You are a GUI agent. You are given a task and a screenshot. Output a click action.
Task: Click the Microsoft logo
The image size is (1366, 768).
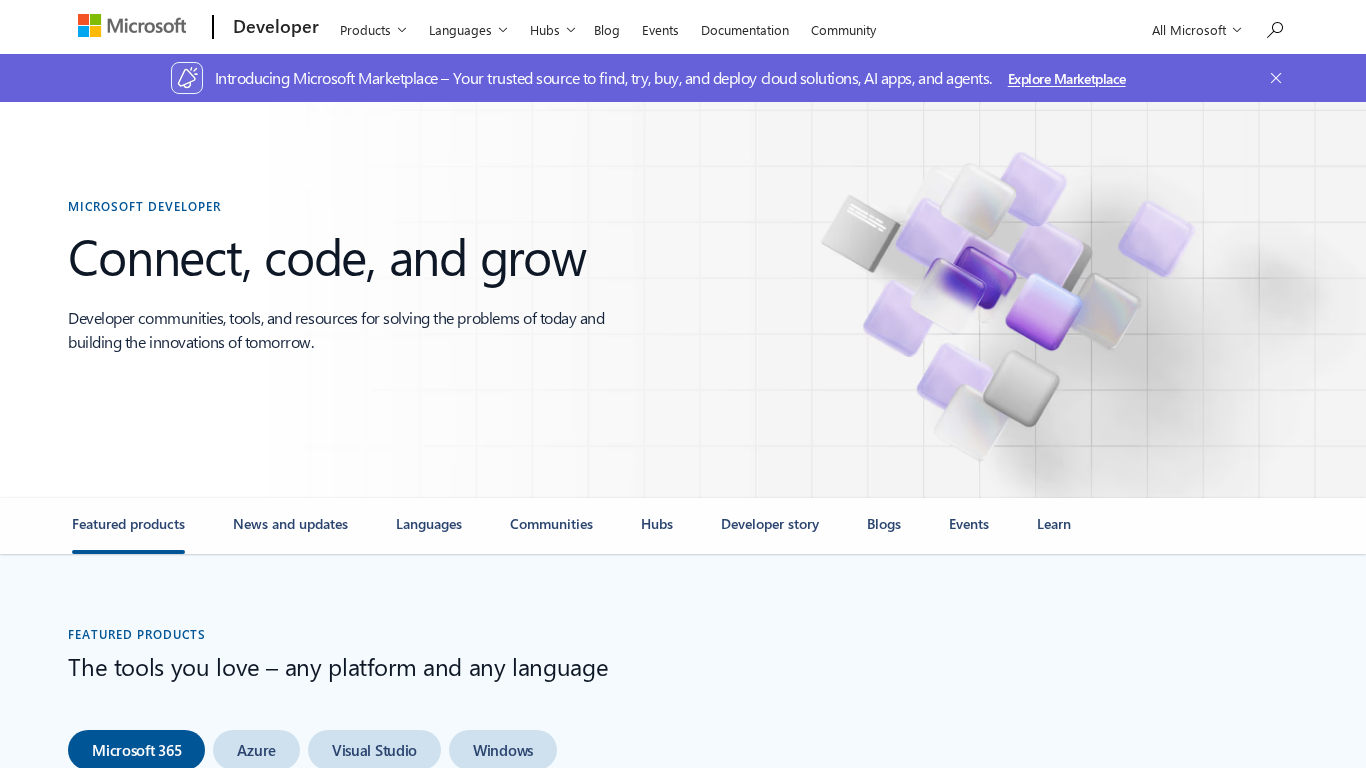coord(132,26)
